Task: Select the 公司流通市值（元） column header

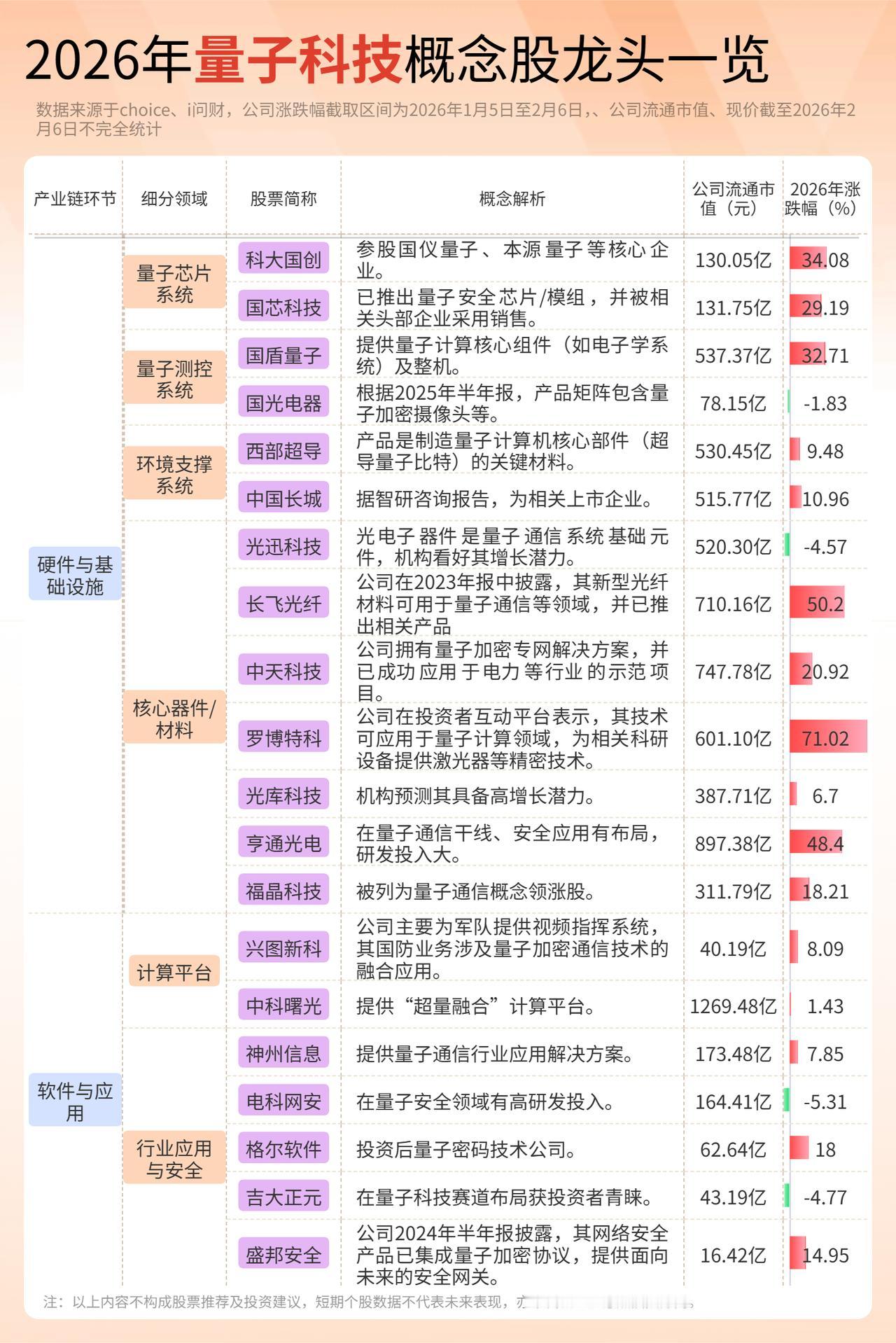Action: [733, 199]
